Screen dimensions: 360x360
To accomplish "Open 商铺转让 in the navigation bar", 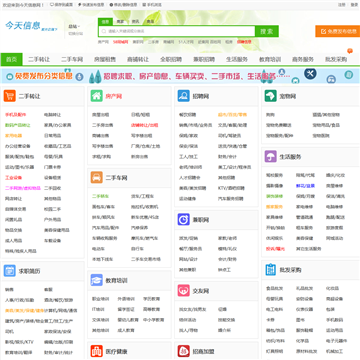I will pos(138,59).
